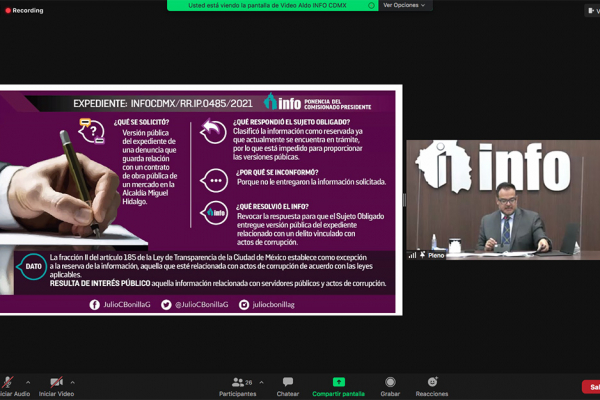Click the Instagram icon beside juliocbonillag
This screenshot has width=600, height=400.
pos(244,305)
